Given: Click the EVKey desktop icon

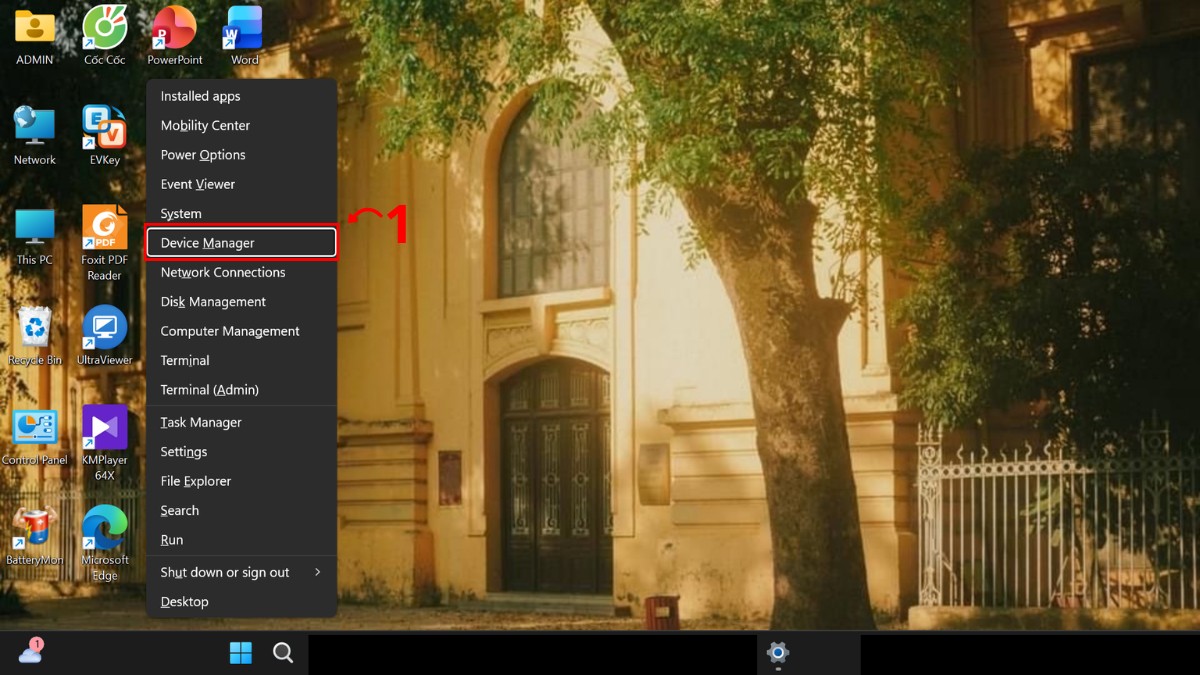Looking at the screenshot, I should [104, 135].
